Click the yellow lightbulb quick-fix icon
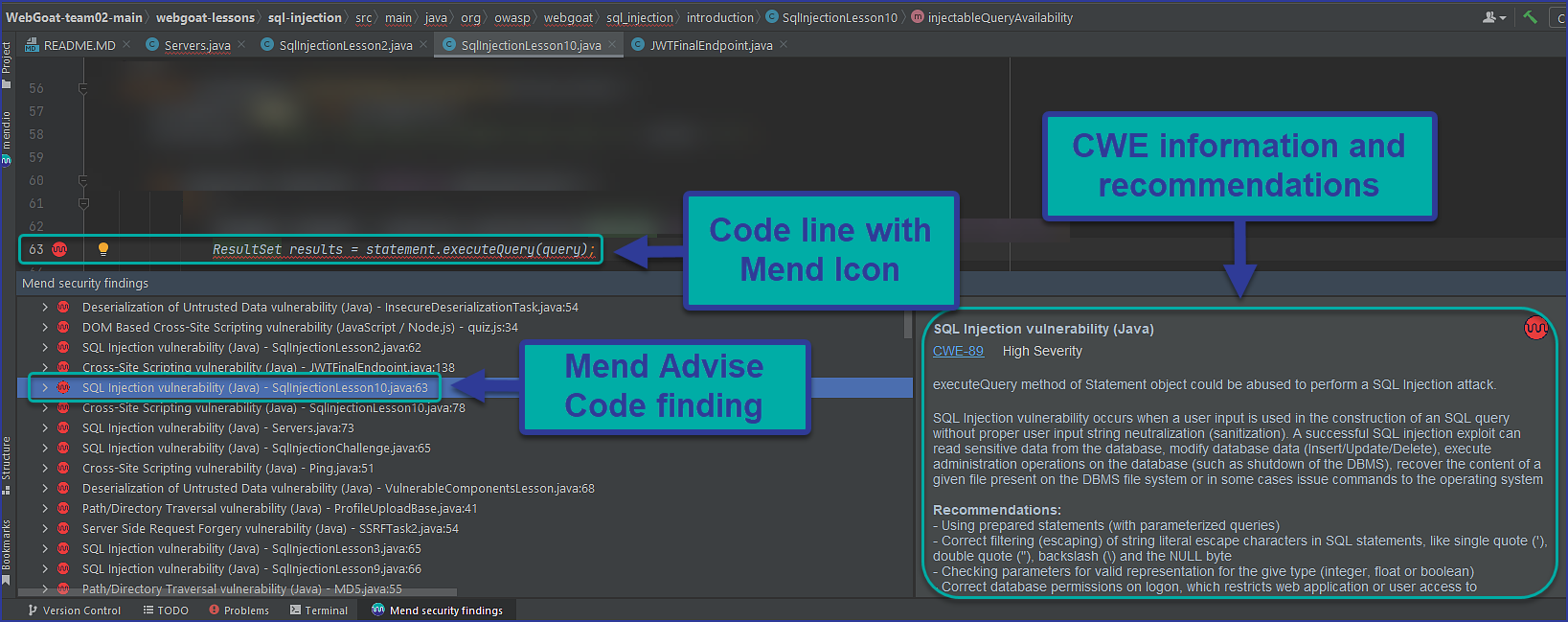 tap(103, 249)
